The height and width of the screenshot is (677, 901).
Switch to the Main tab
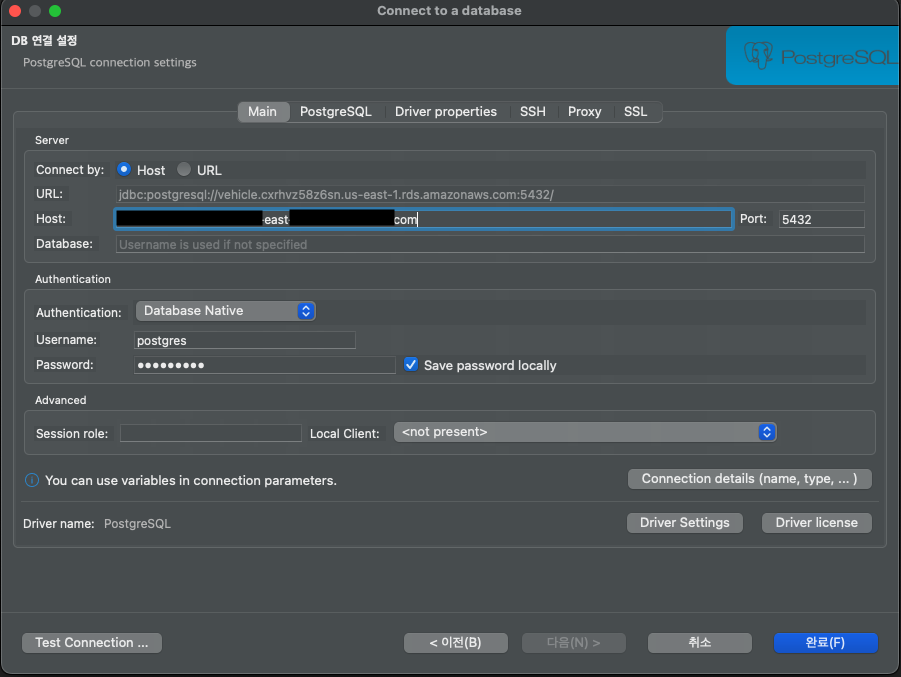pos(263,111)
